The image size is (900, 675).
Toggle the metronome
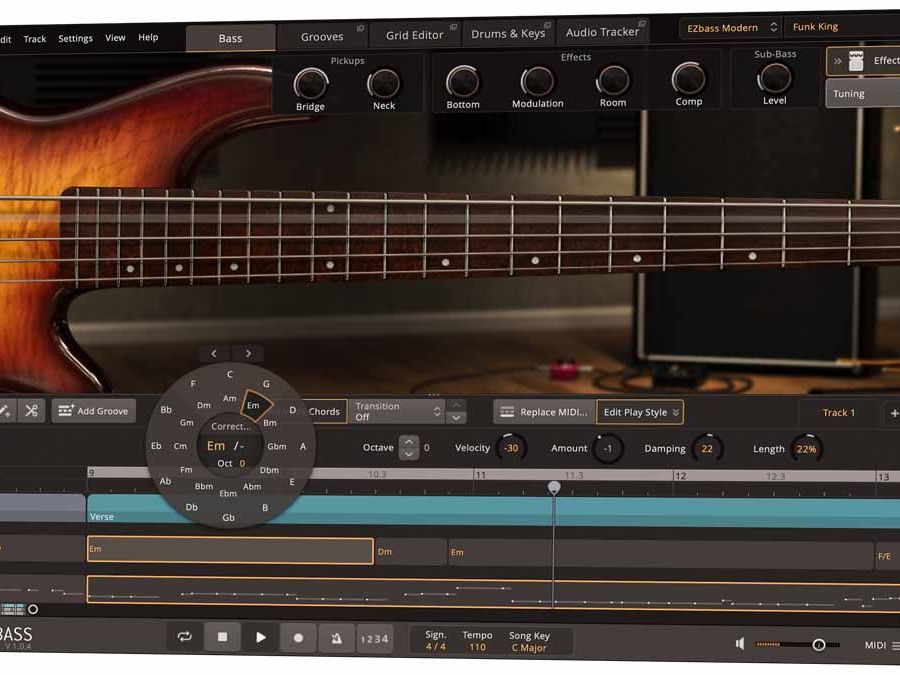point(336,638)
